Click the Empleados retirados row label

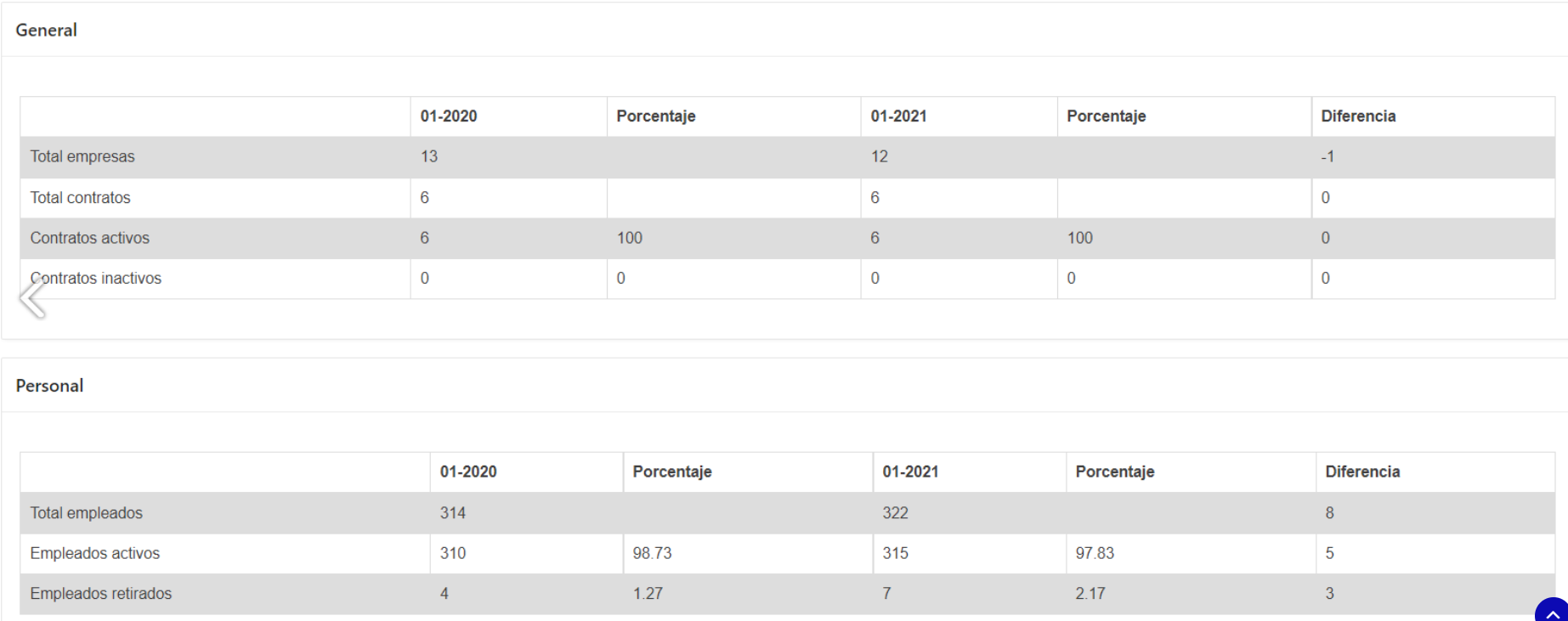click(x=101, y=594)
